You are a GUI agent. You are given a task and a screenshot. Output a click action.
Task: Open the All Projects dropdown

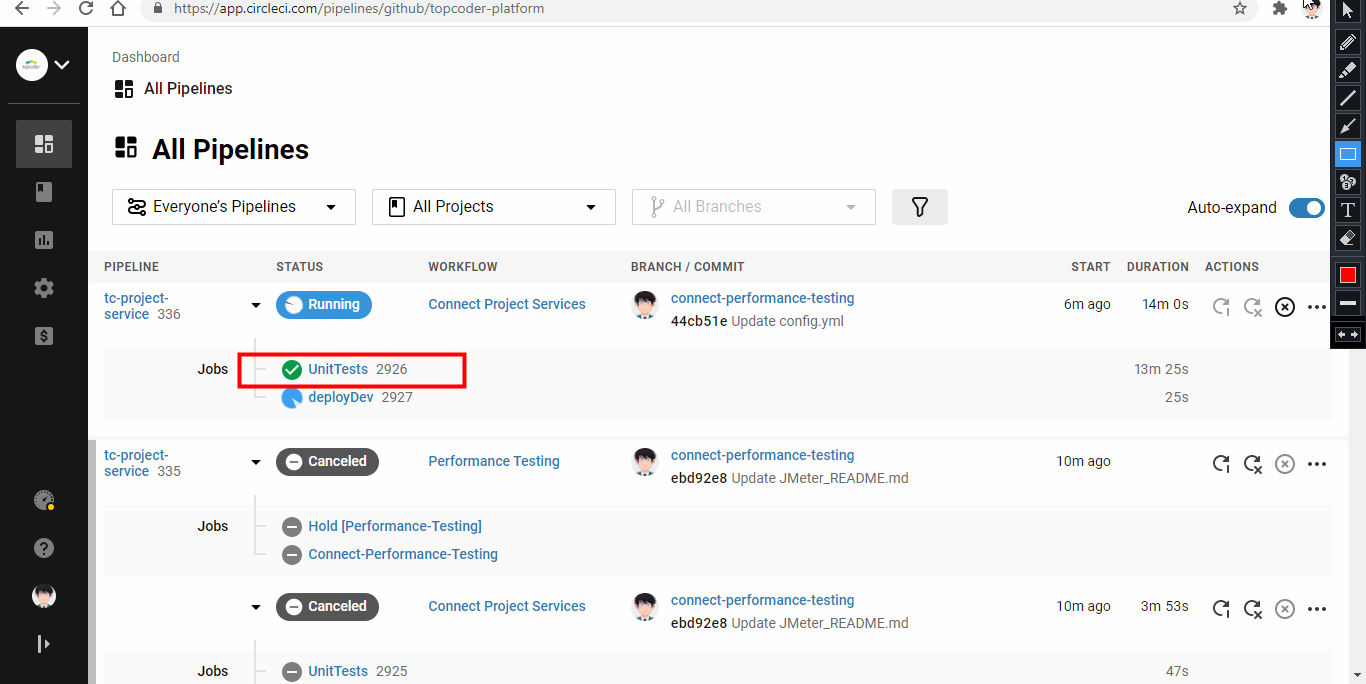(494, 207)
